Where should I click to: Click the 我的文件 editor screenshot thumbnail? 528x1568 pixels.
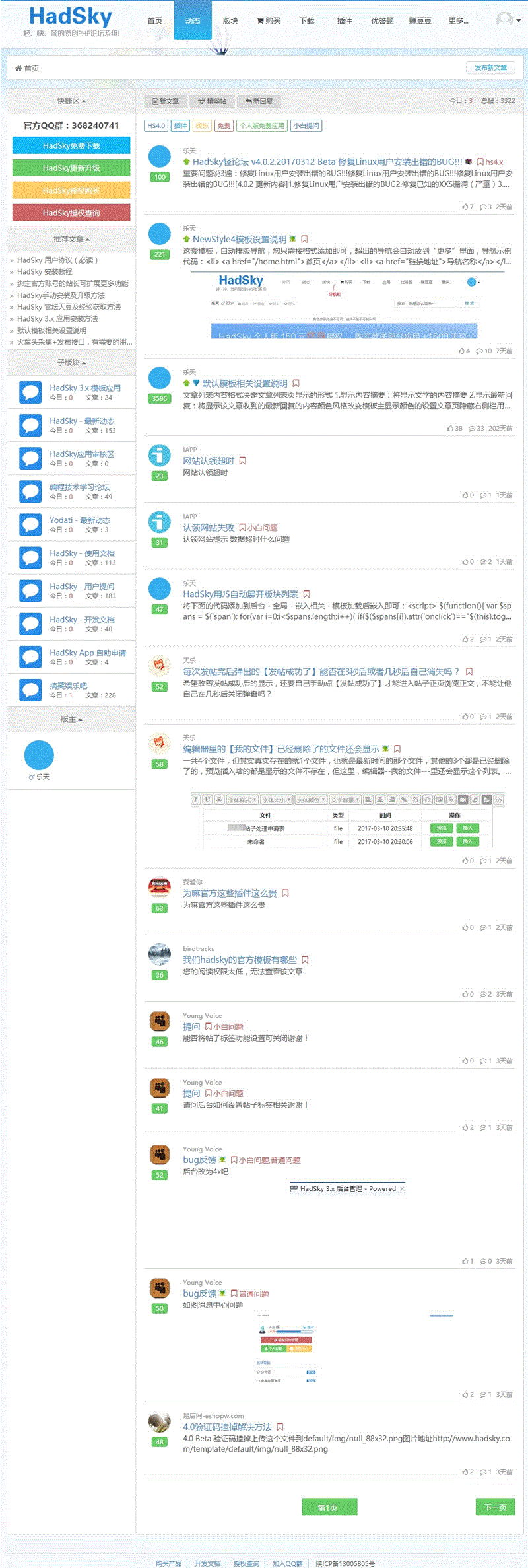point(348,819)
